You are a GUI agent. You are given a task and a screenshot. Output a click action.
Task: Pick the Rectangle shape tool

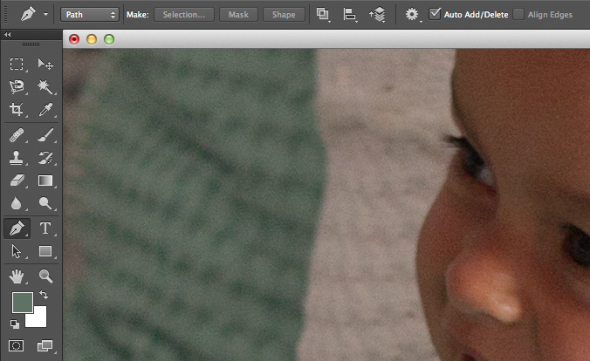[x=45, y=251]
